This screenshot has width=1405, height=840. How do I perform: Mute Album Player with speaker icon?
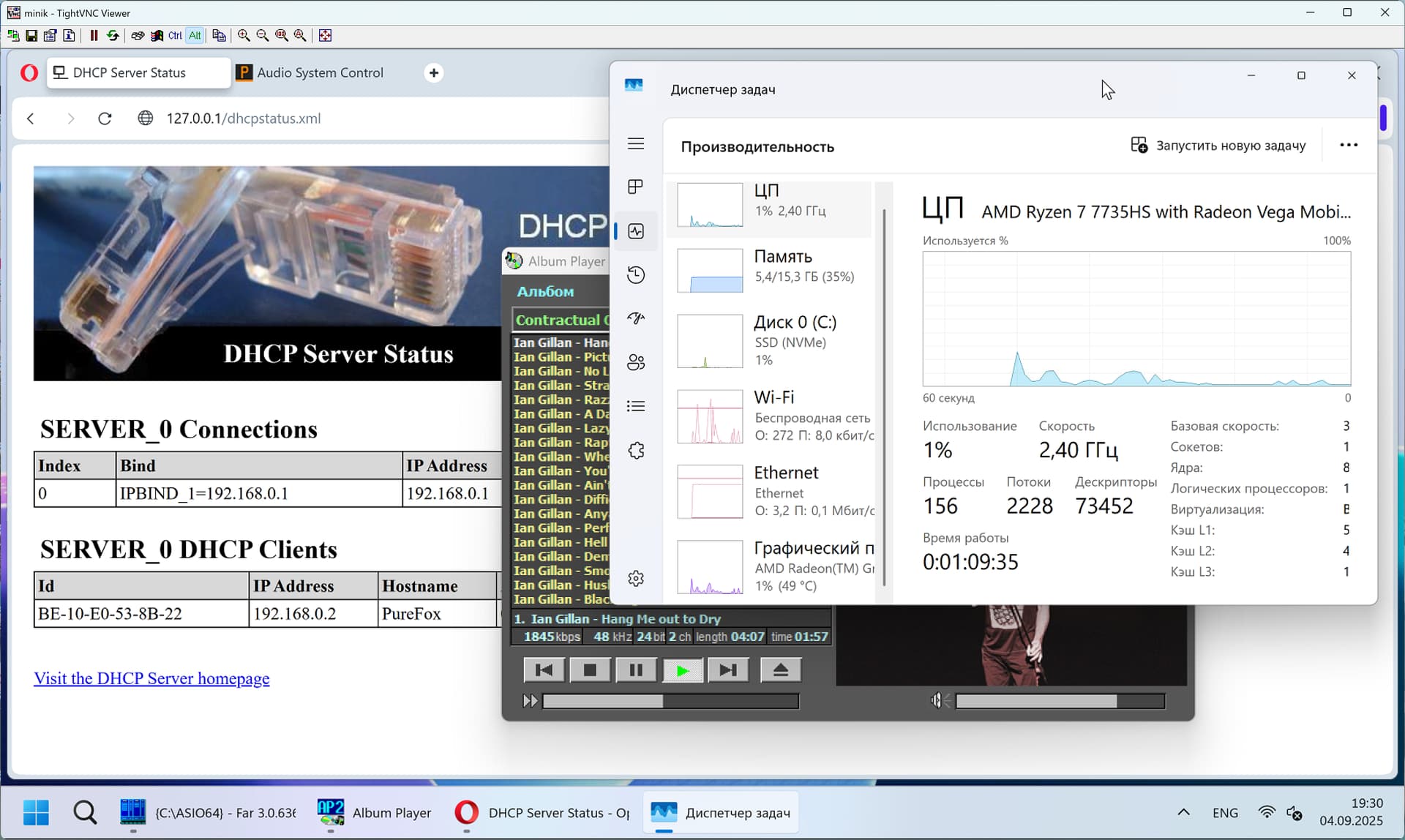tap(937, 701)
